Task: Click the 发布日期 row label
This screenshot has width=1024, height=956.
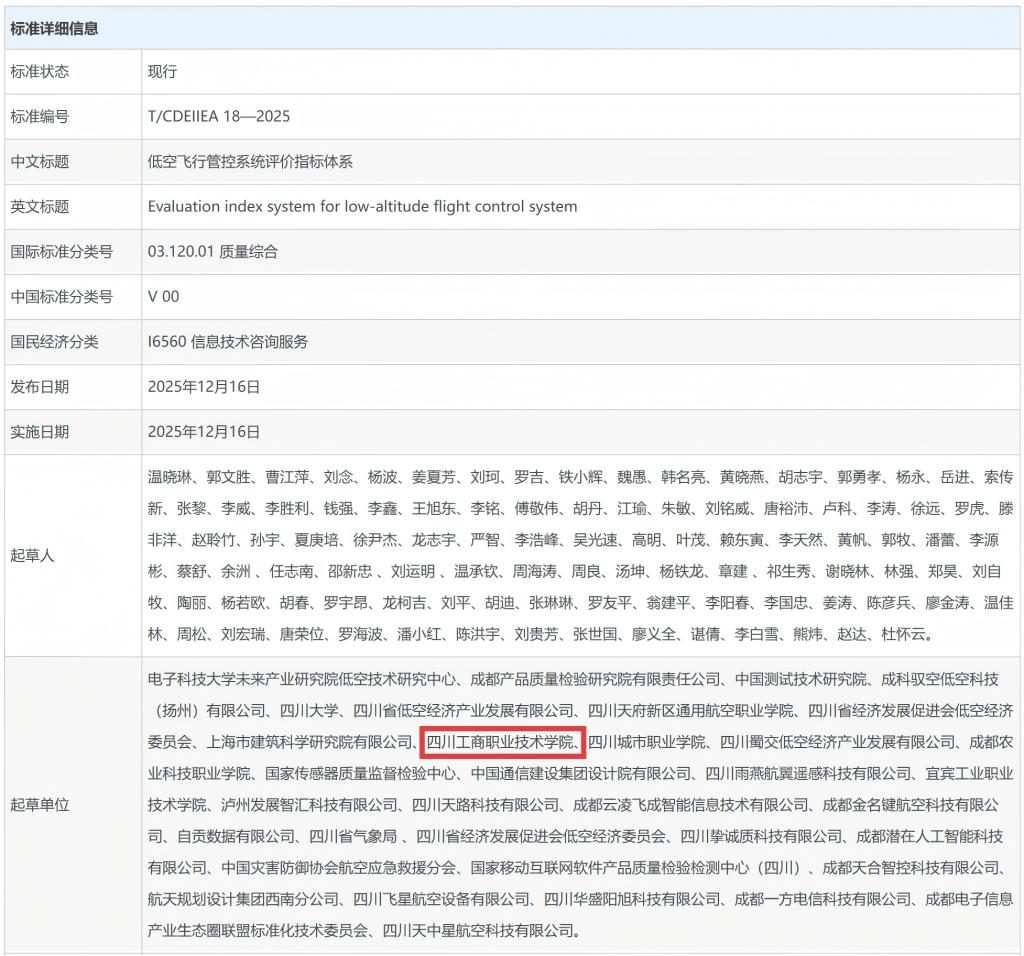Action: tap(40, 387)
